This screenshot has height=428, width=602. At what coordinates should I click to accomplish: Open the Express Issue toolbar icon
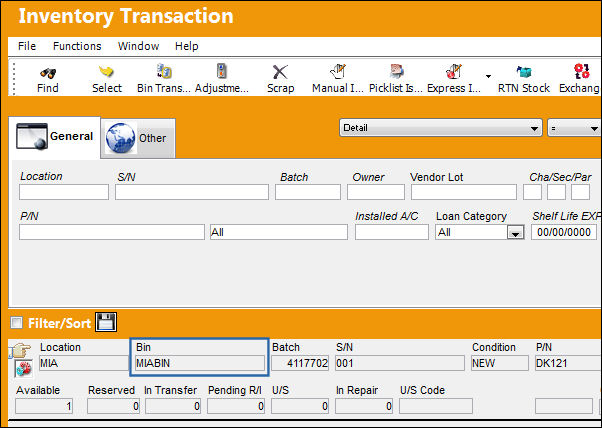453,71
